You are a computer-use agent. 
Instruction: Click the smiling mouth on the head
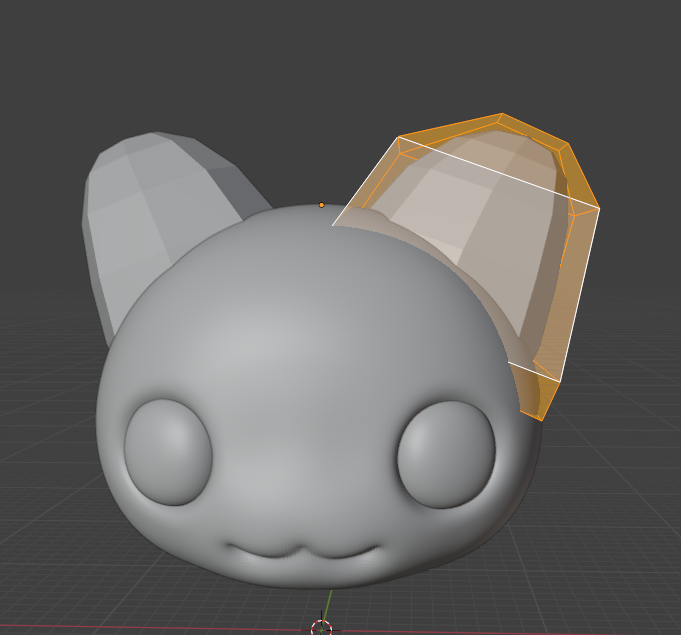coord(303,550)
